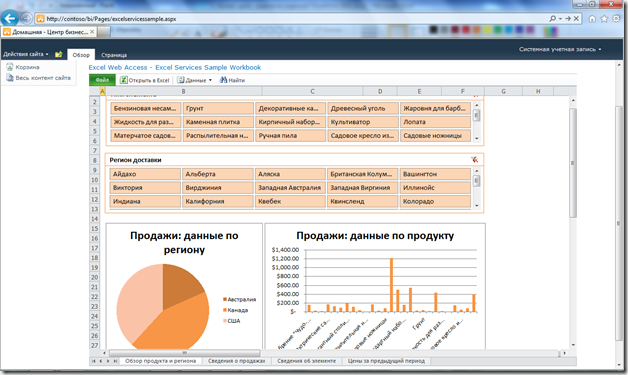Select region slicer item Западная Австралия
Screen dimensions: 628x375
pos(290,188)
